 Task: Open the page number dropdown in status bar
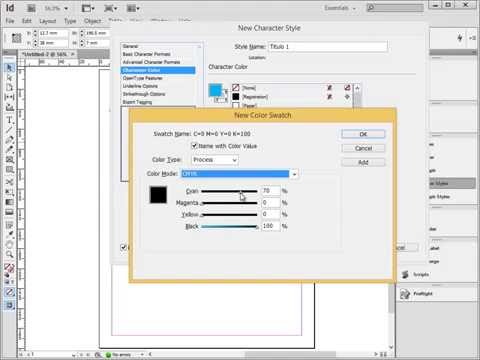(74, 355)
